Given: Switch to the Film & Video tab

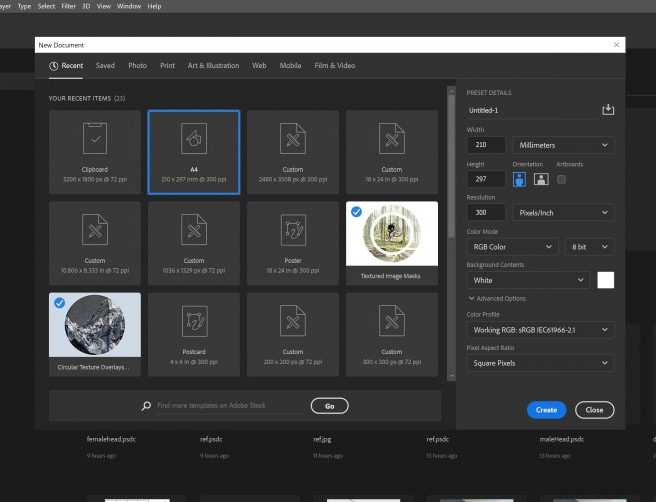Looking at the screenshot, I should 335,66.
